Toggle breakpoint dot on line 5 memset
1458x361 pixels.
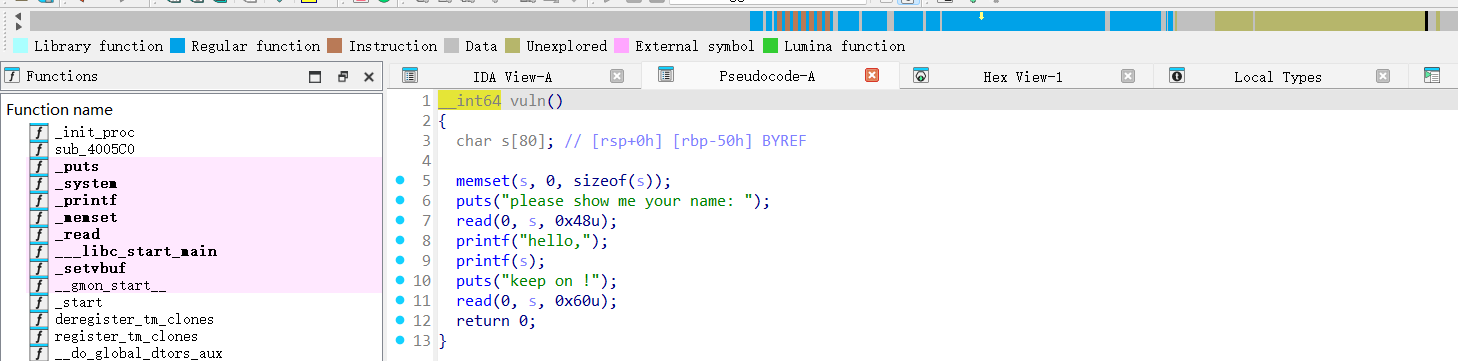[400, 181]
